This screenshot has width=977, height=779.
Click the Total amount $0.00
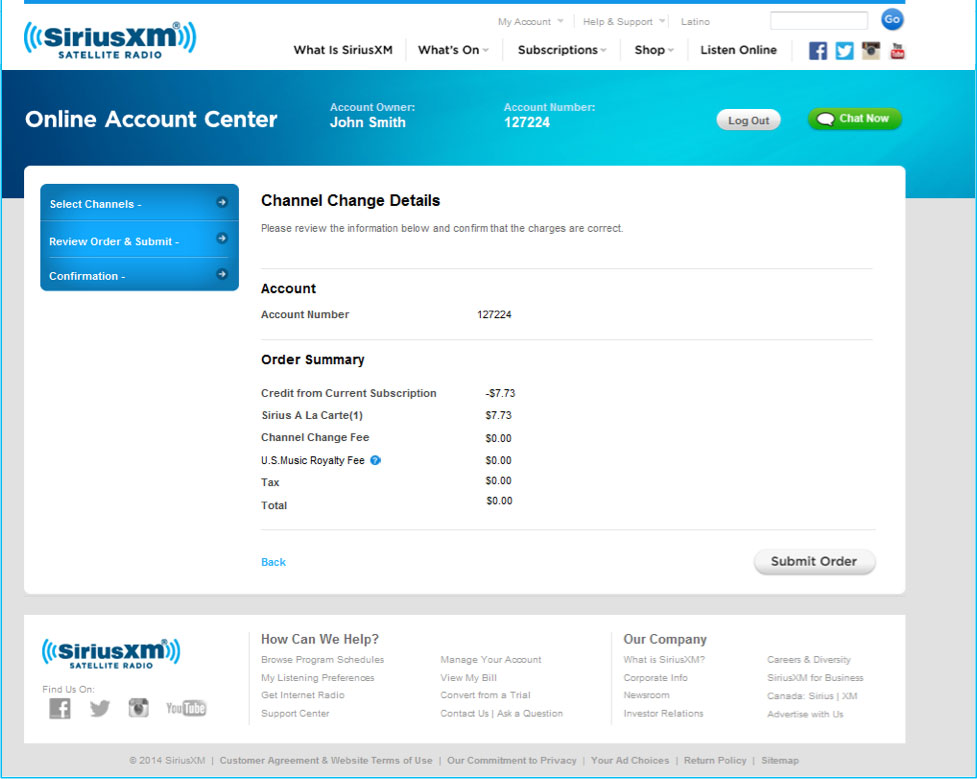pos(499,501)
